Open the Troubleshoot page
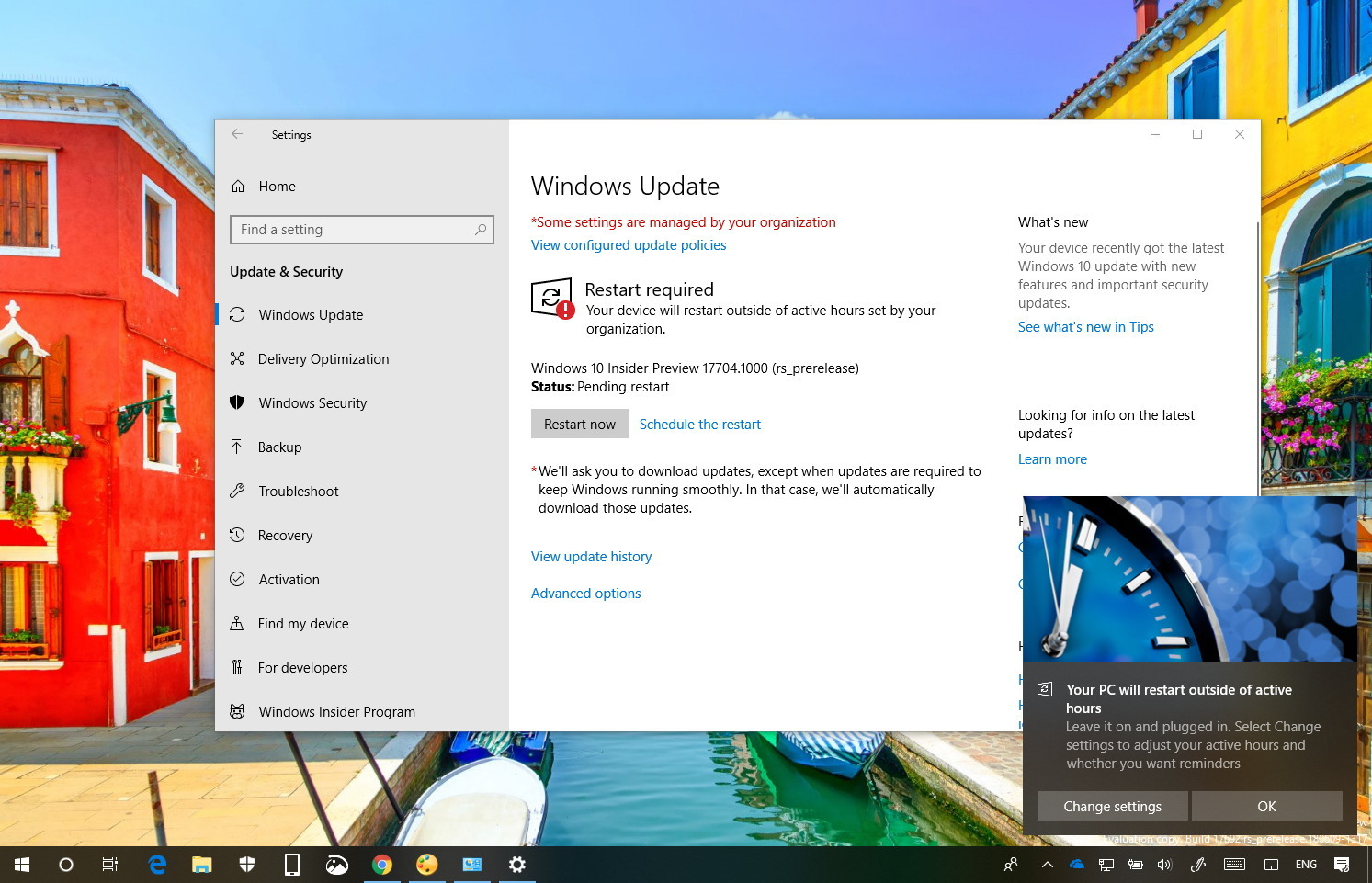1372x883 pixels. coord(298,491)
